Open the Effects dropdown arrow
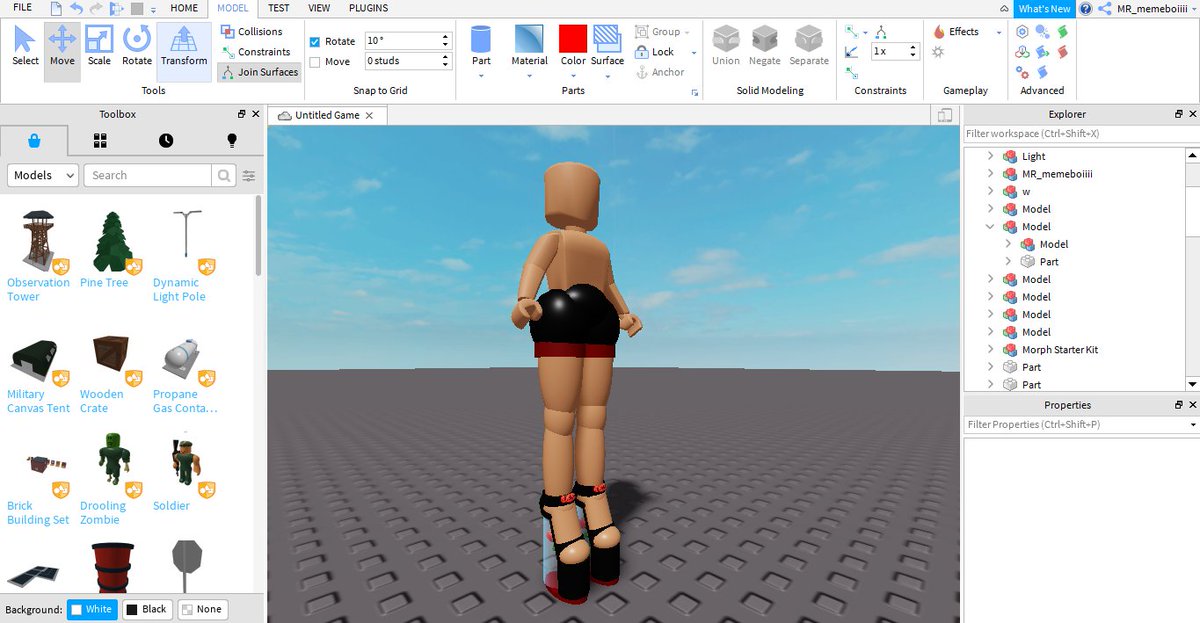Image resolution: width=1200 pixels, height=623 pixels. (x=998, y=32)
